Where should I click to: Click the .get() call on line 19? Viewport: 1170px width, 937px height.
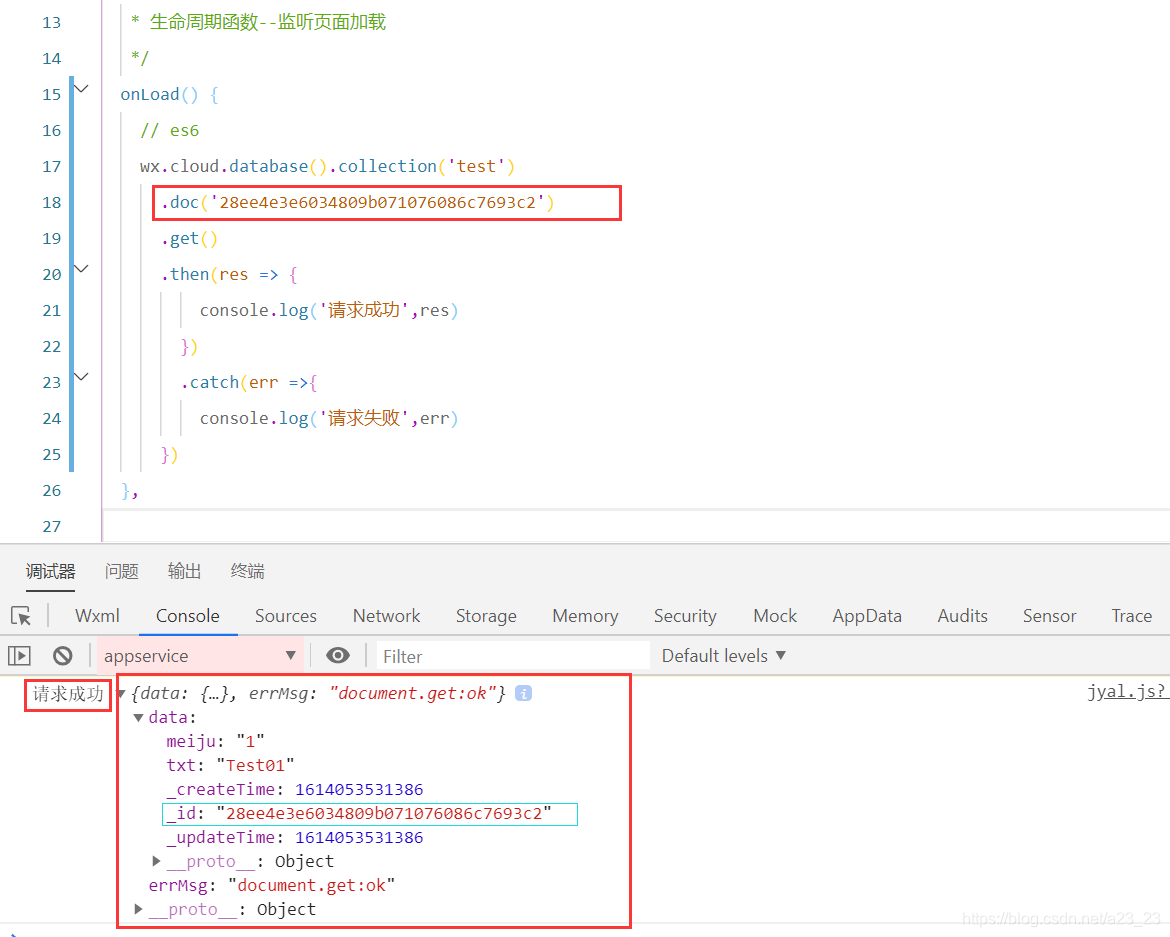click(x=190, y=239)
